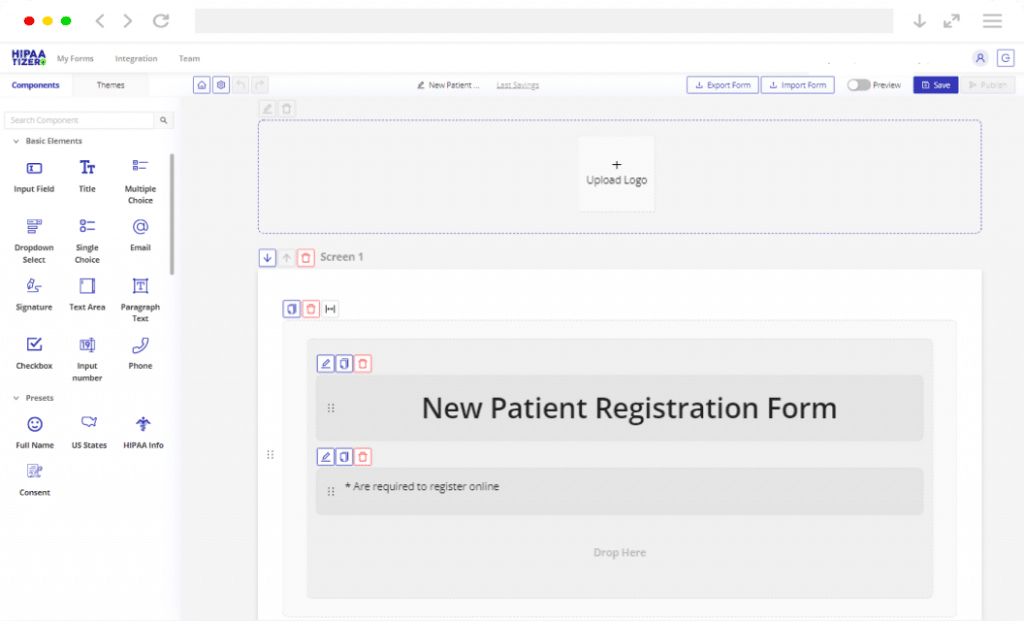The height and width of the screenshot is (621, 1024).
Task: Delete the Screen 1 section
Action: point(306,257)
